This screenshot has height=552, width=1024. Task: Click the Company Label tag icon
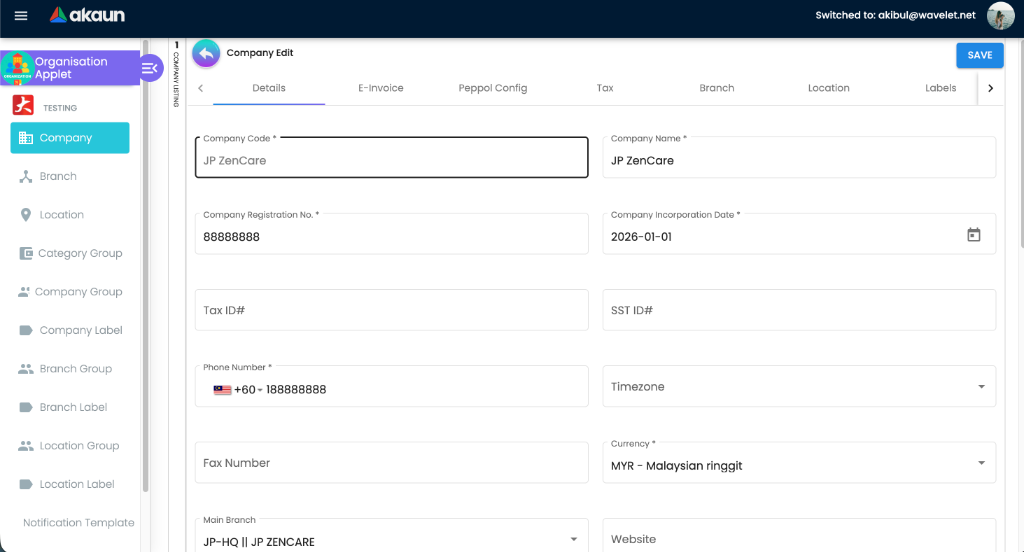[x=25, y=331]
